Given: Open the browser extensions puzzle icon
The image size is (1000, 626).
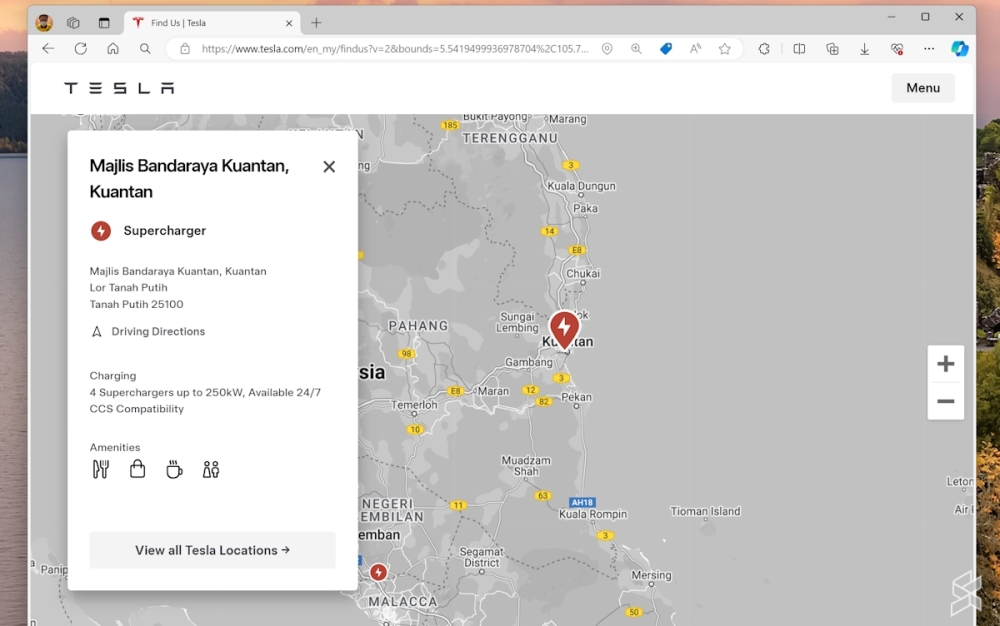Looking at the screenshot, I should (764, 48).
